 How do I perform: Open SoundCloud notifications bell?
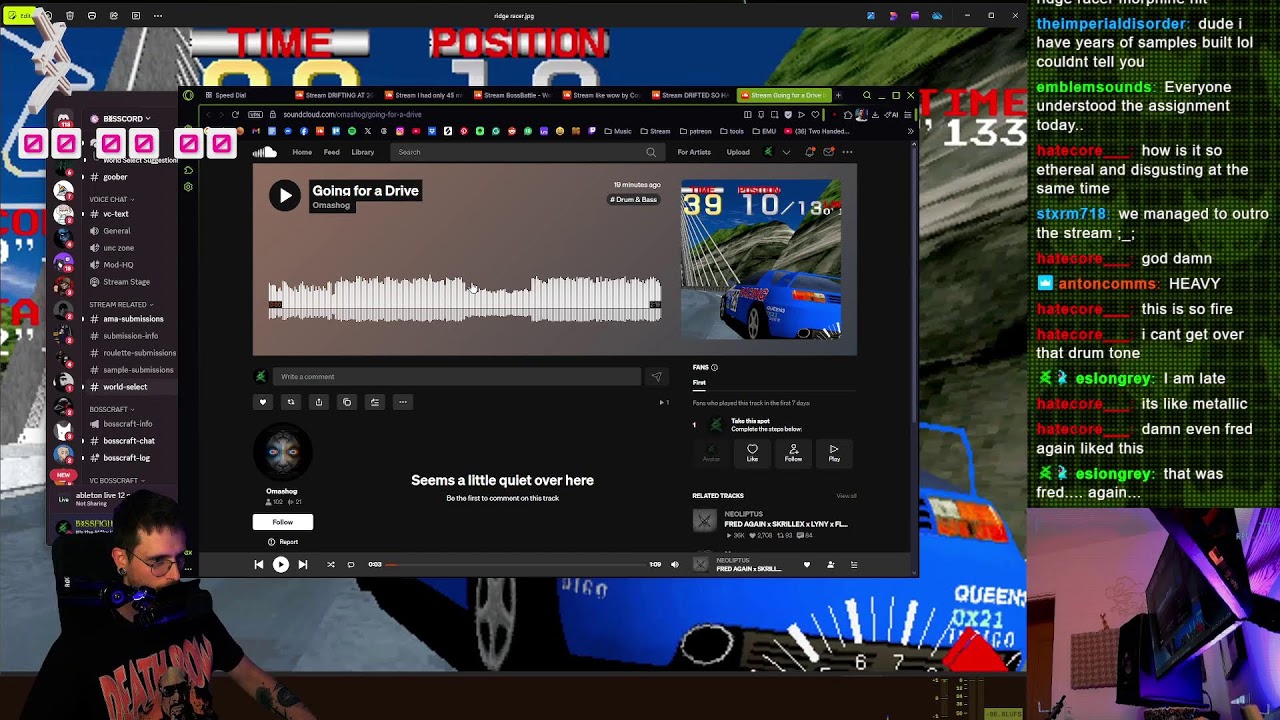[810, 152]
